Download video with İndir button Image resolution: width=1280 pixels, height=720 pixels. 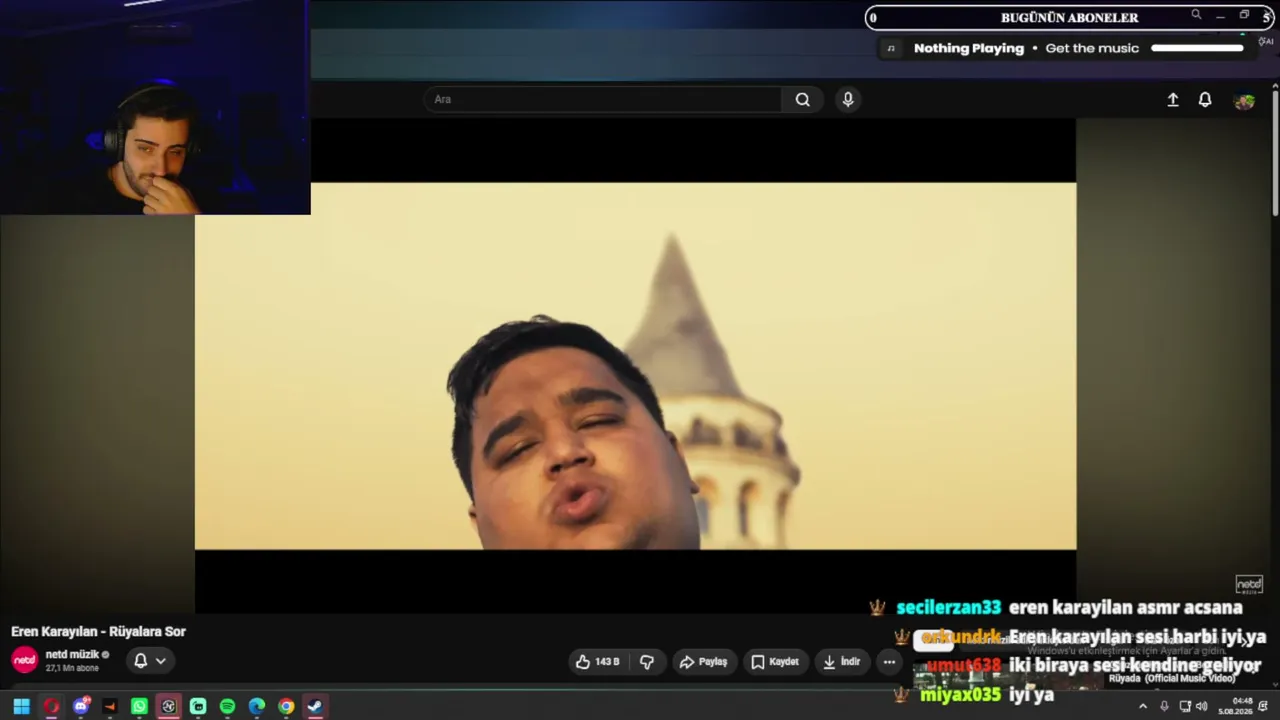841,662
